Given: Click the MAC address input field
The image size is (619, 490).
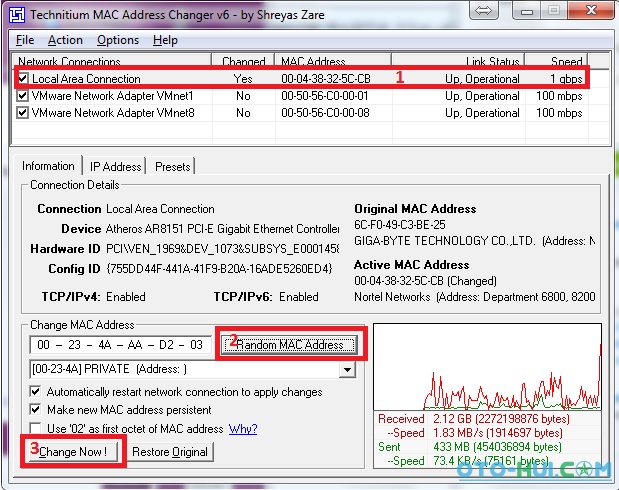Looking at the screenshot, I should 120,345.
